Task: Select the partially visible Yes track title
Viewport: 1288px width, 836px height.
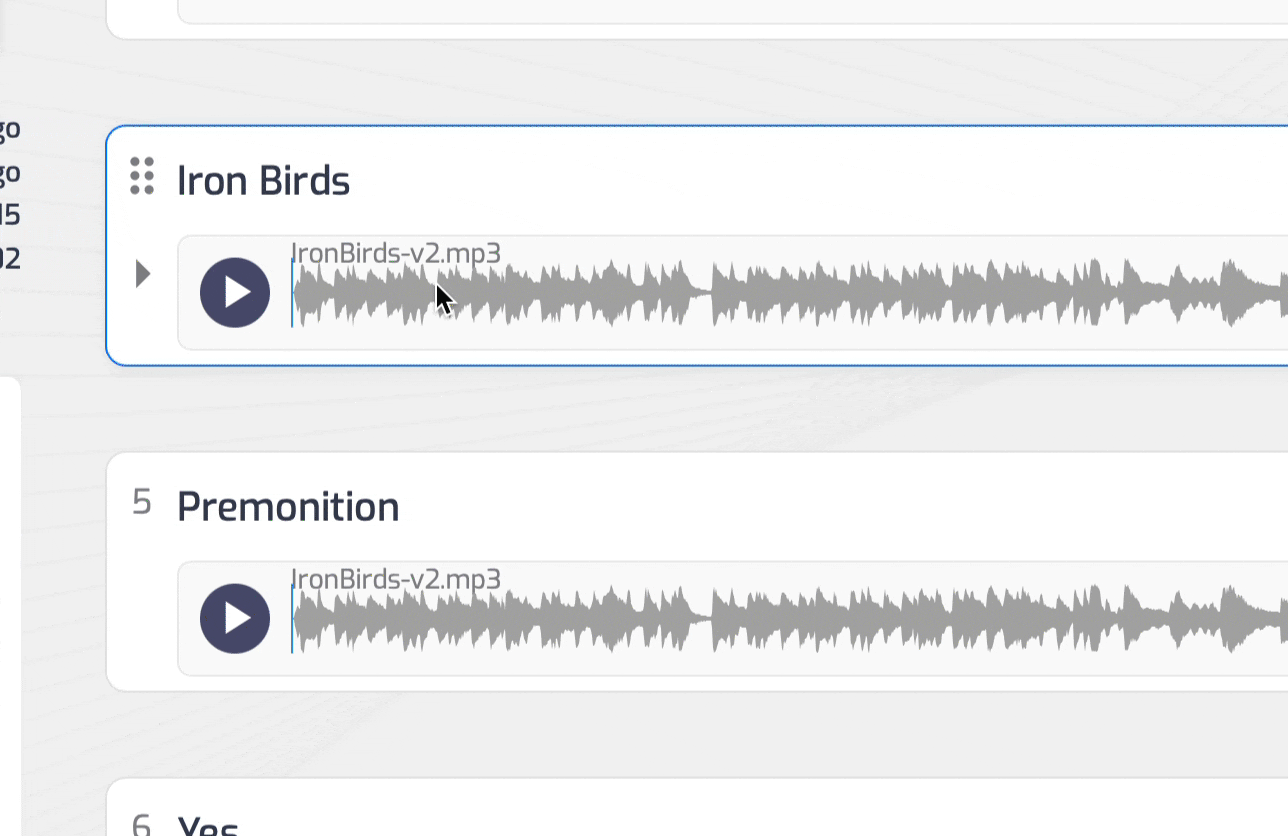Action: pos(208,826)
